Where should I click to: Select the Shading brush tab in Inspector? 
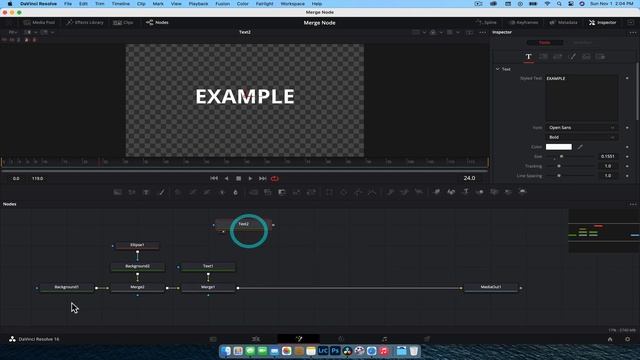[572, 57]
